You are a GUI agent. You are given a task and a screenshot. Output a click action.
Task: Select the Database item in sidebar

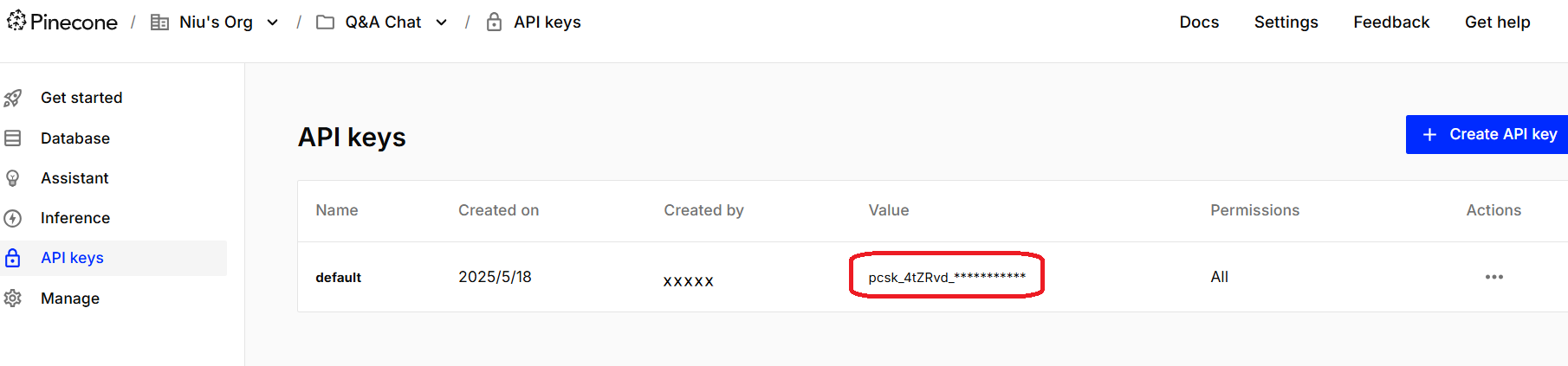[x=75, y=138]
